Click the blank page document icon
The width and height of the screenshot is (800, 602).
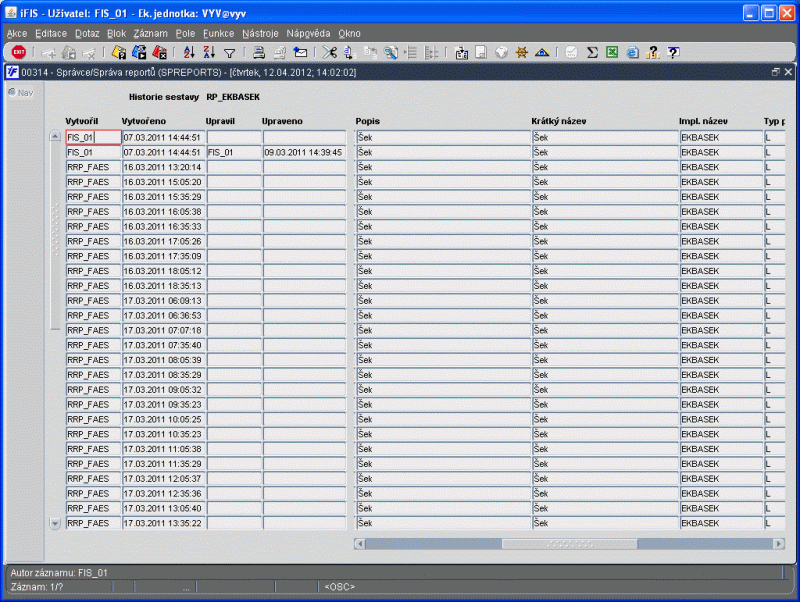(481, 52)
